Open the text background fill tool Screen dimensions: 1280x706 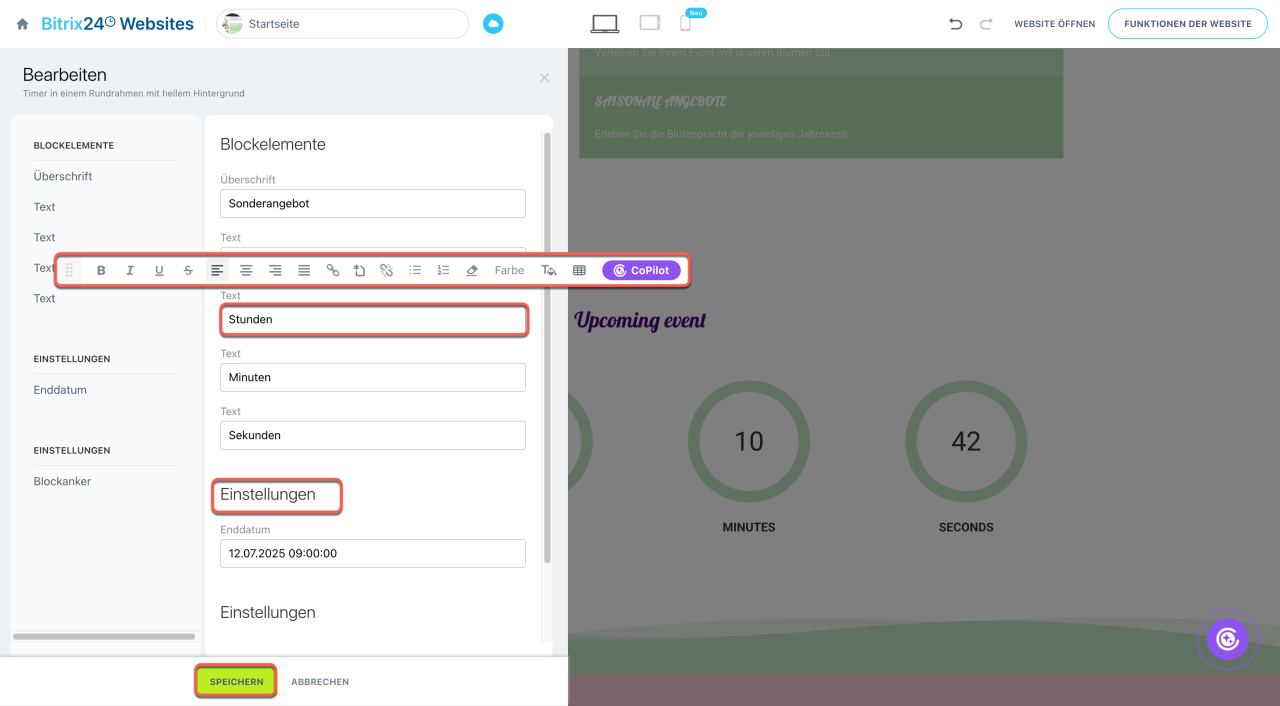click(548, 270)
